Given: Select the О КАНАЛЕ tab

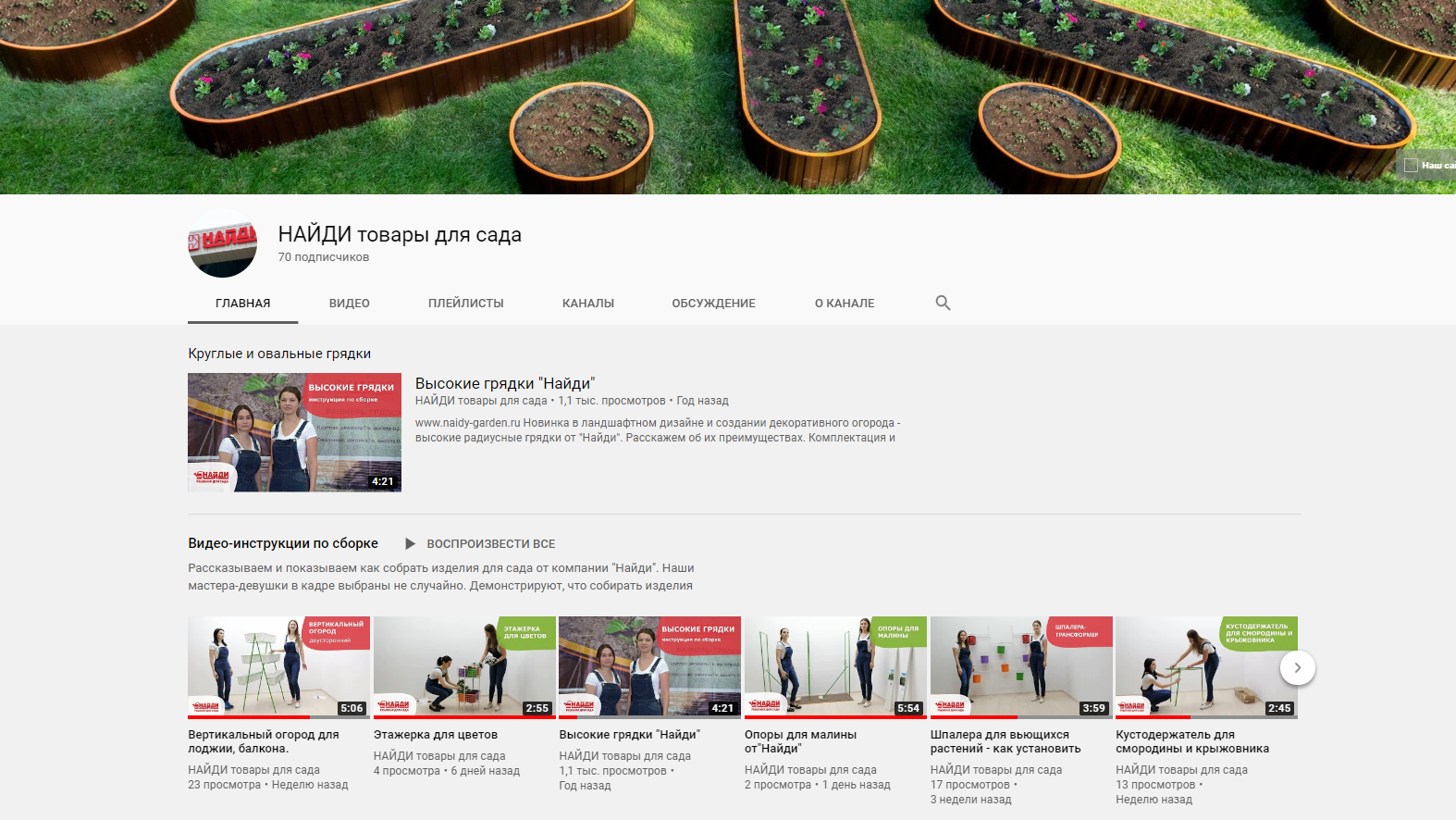Looking at the screenshot, I should (844, 304).
